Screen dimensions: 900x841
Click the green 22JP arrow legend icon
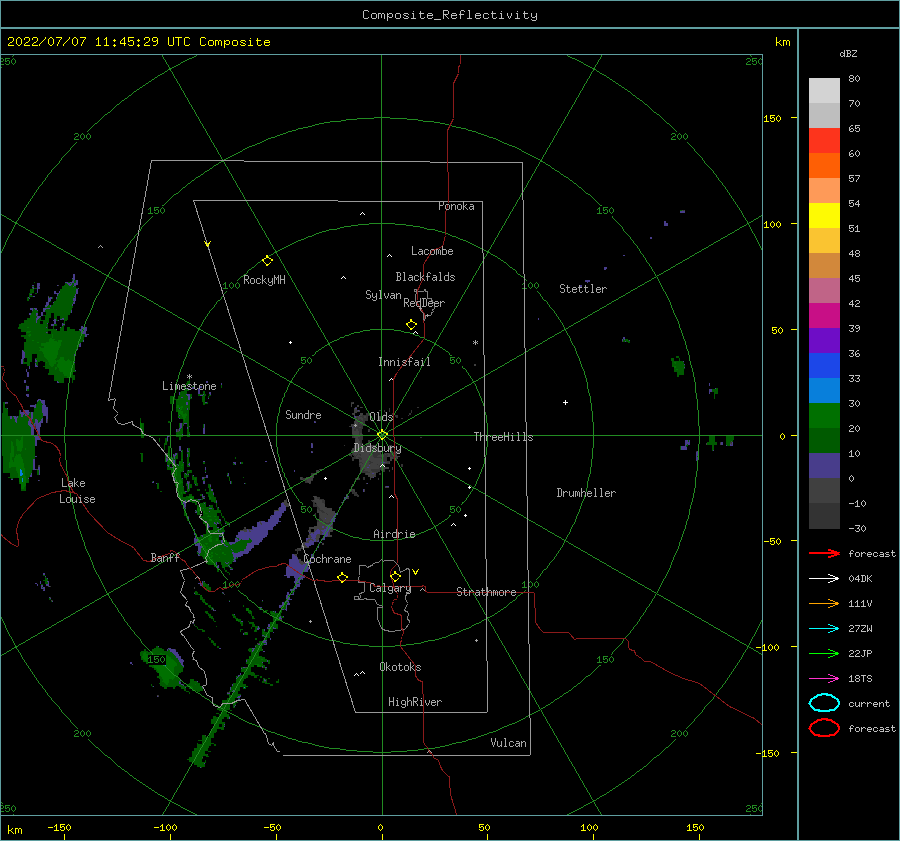tap(824, 653)
